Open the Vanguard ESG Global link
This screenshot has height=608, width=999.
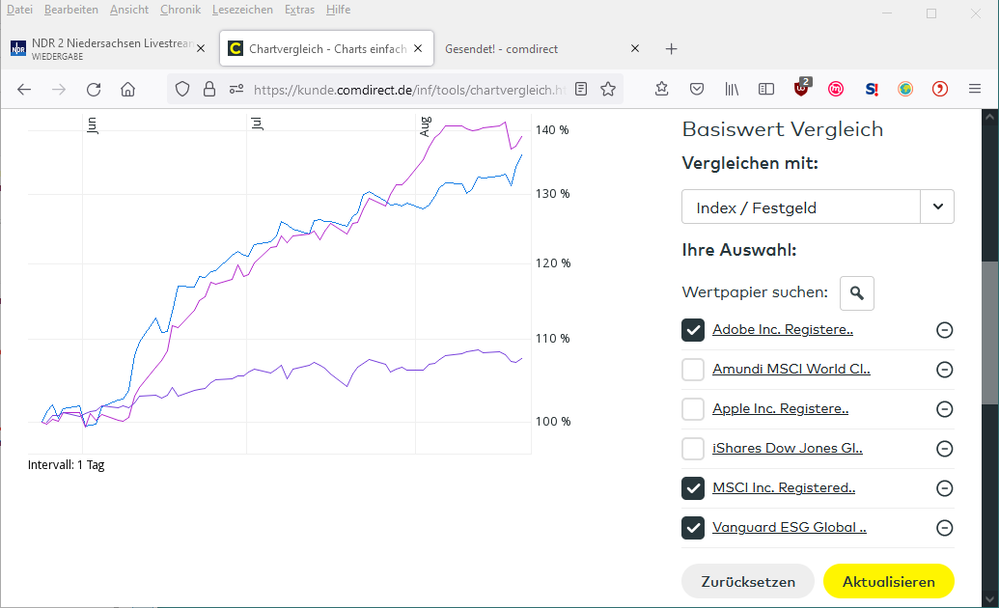pos(789,527)
